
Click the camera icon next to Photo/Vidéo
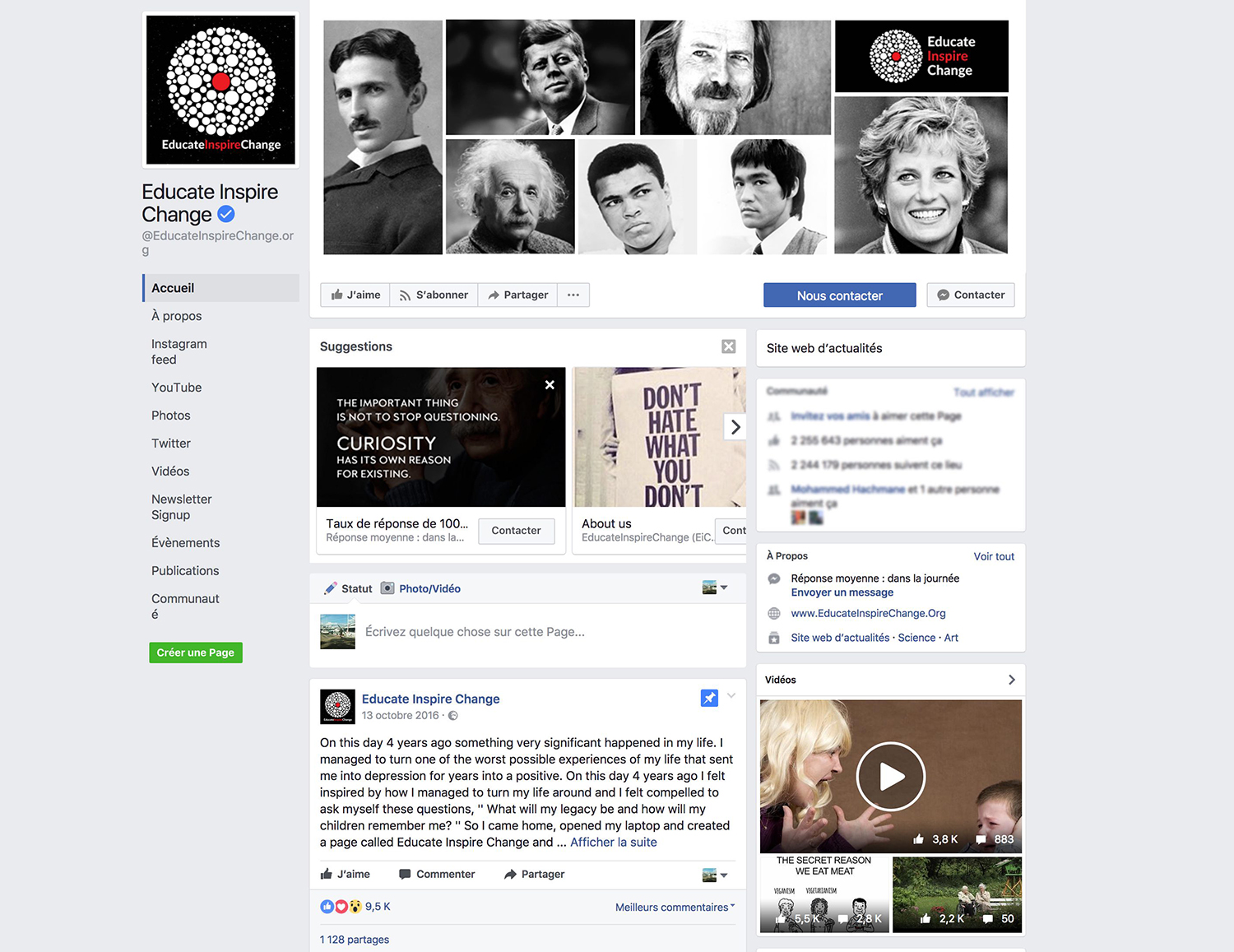[x=387, y=588]
